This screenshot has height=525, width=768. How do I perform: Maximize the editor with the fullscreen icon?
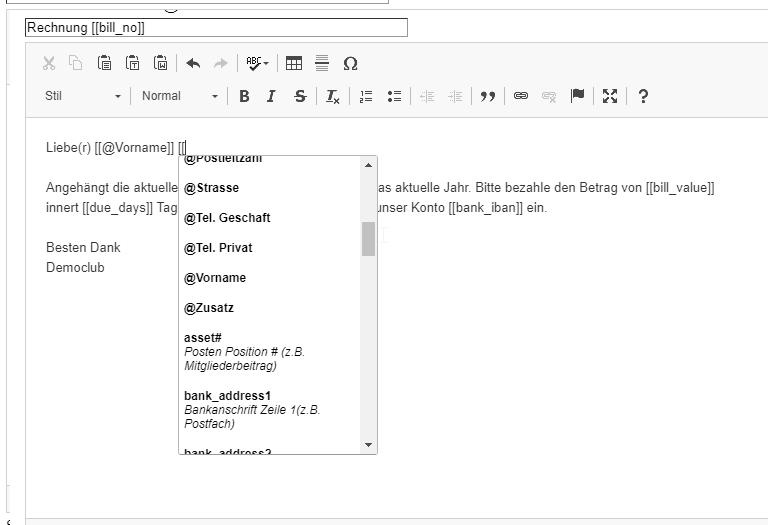(x=610, y=96)
